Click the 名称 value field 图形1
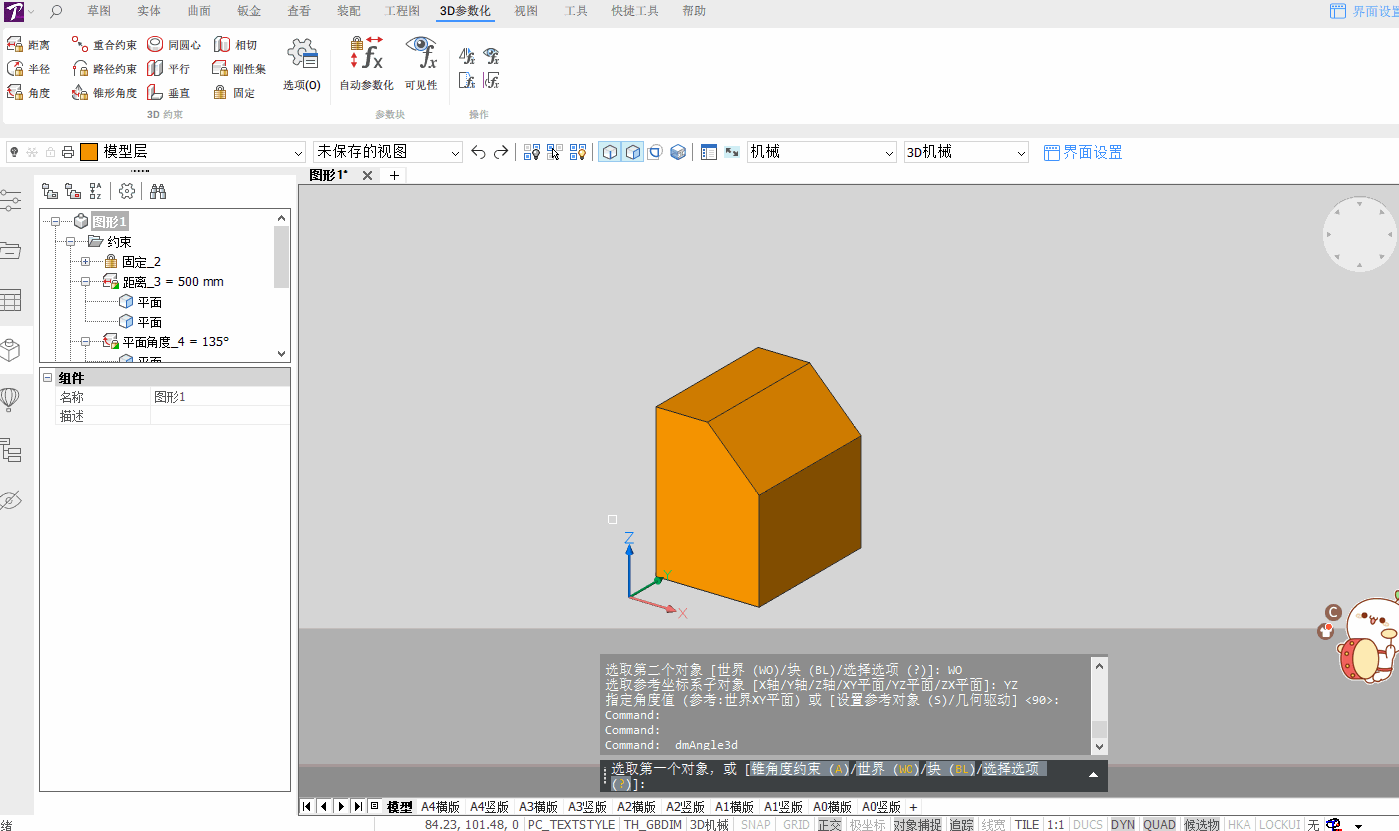Image resolution: width=1399 pixels, height=831 pixels. [x=220, y=397]
